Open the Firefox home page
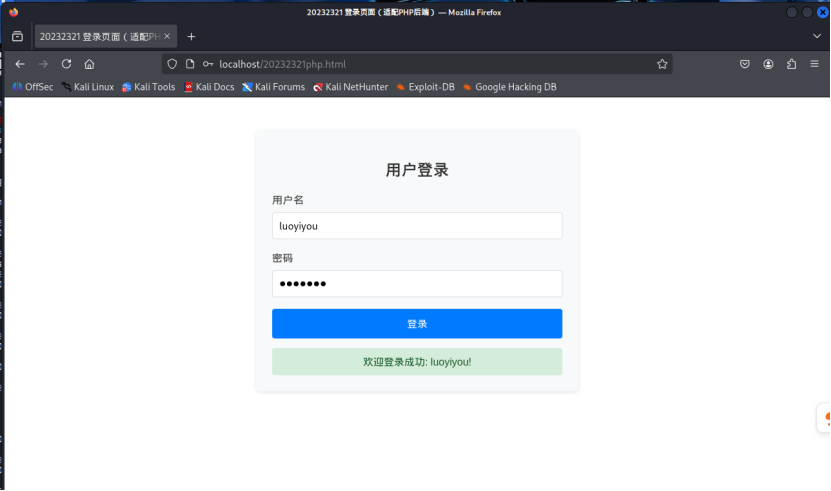 pos(89,64)
